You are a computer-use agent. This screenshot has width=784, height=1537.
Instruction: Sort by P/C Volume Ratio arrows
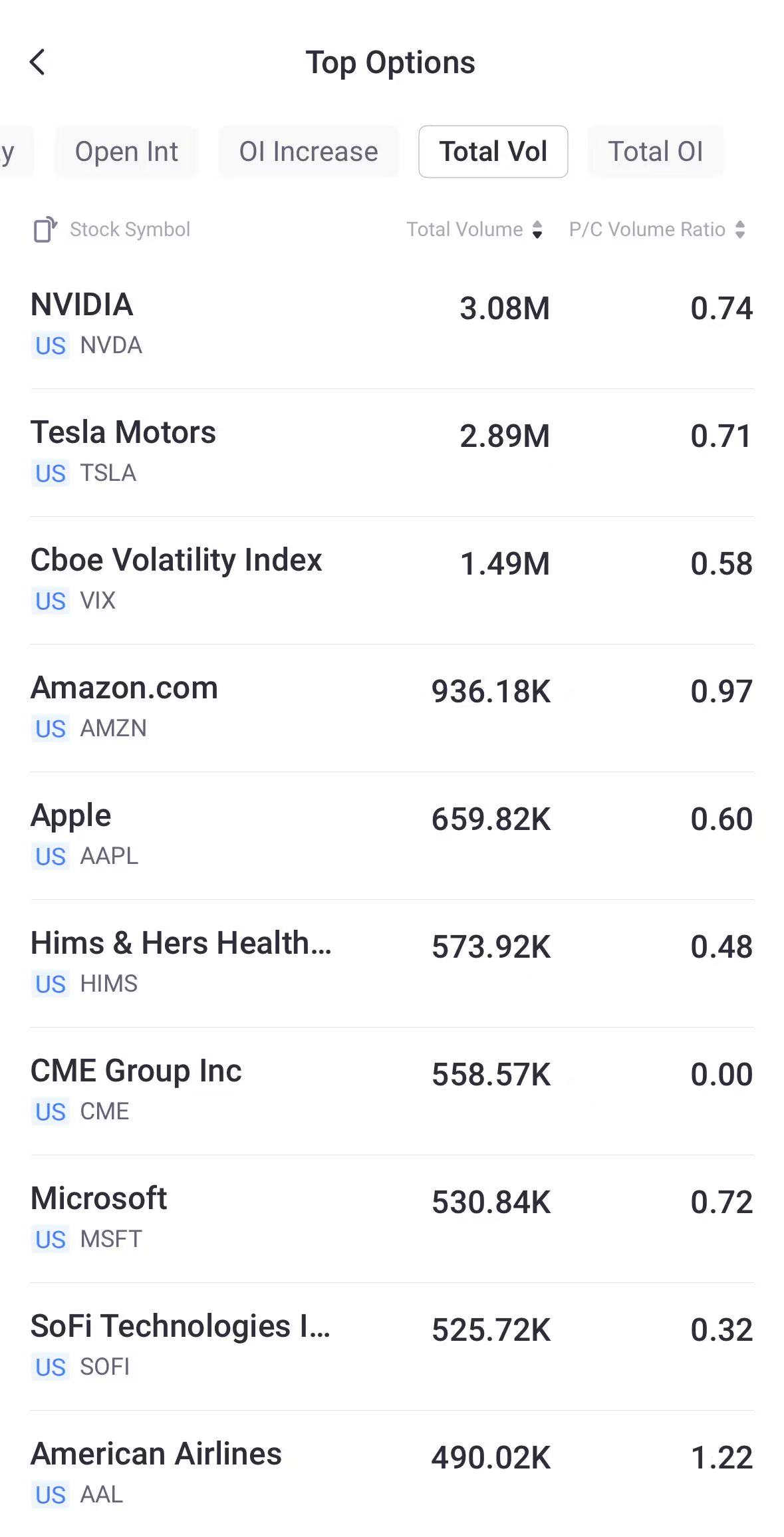pos(740,230)
